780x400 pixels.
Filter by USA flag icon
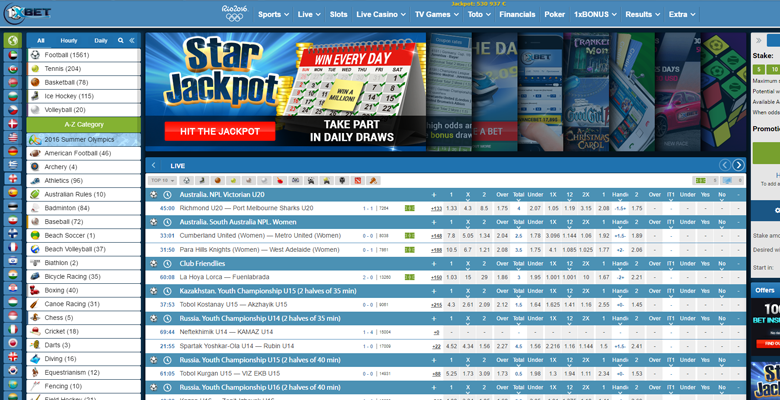click(12, 138)
